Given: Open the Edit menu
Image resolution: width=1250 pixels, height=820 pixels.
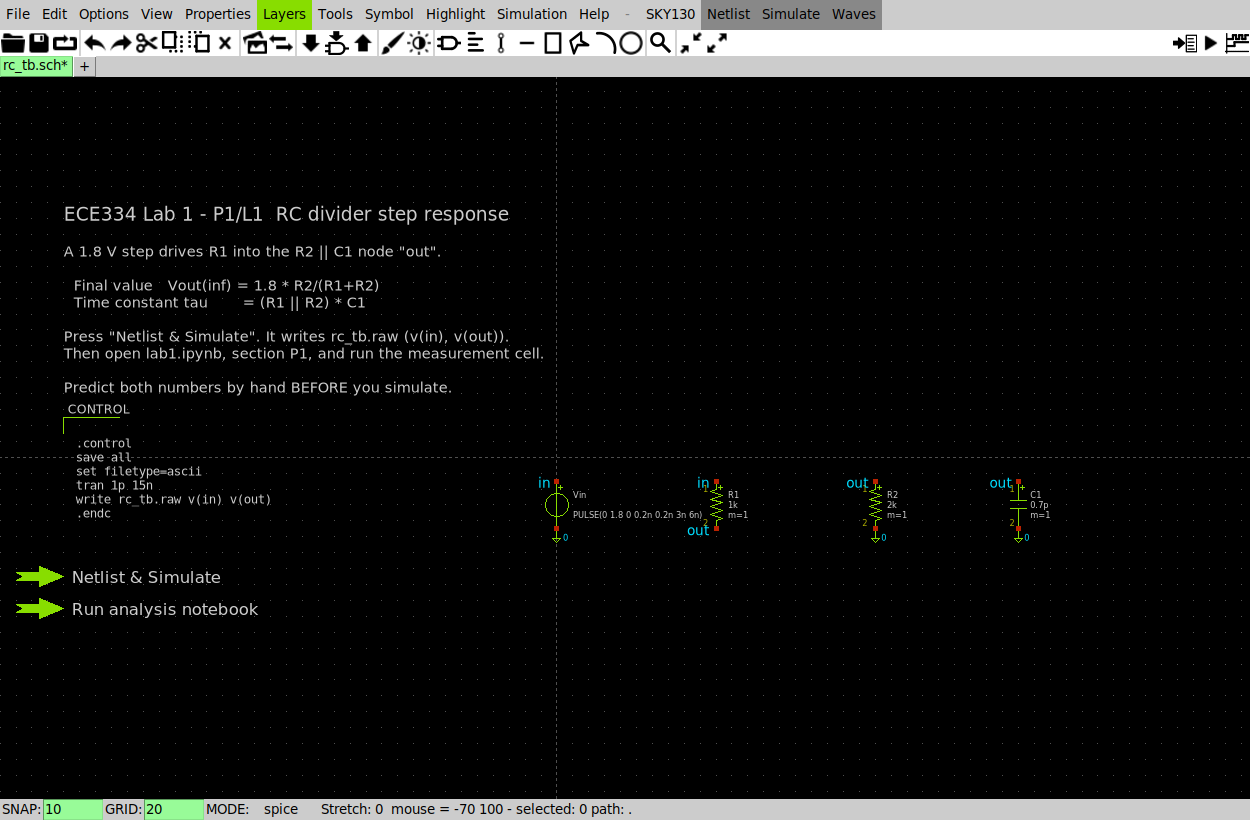Looking at the screenshot, I should coord(55,14).
